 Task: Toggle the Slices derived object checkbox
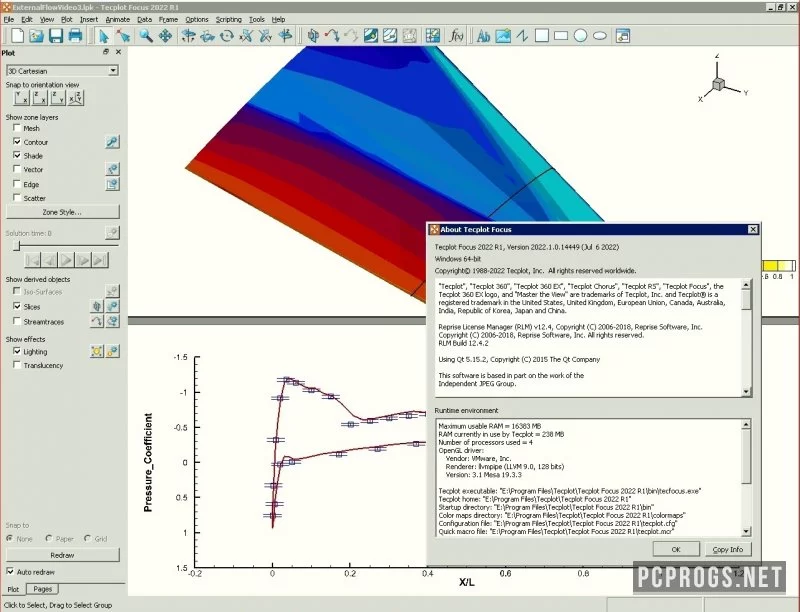(17, 307)
